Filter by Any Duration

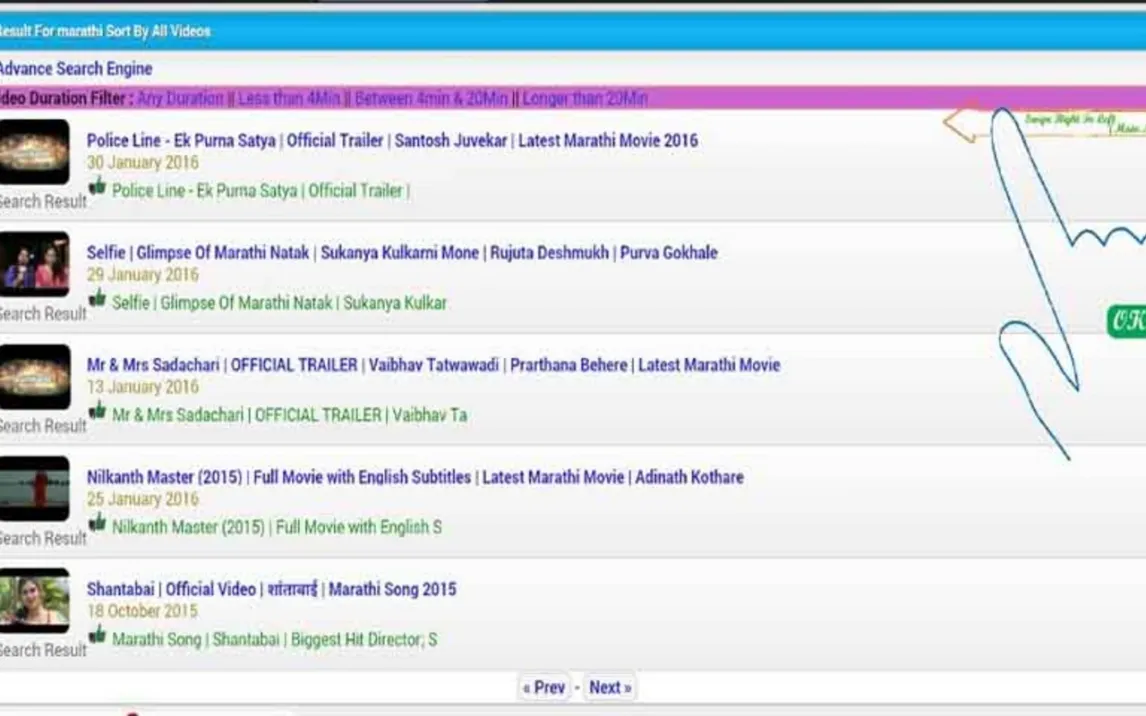click(180, 98)
